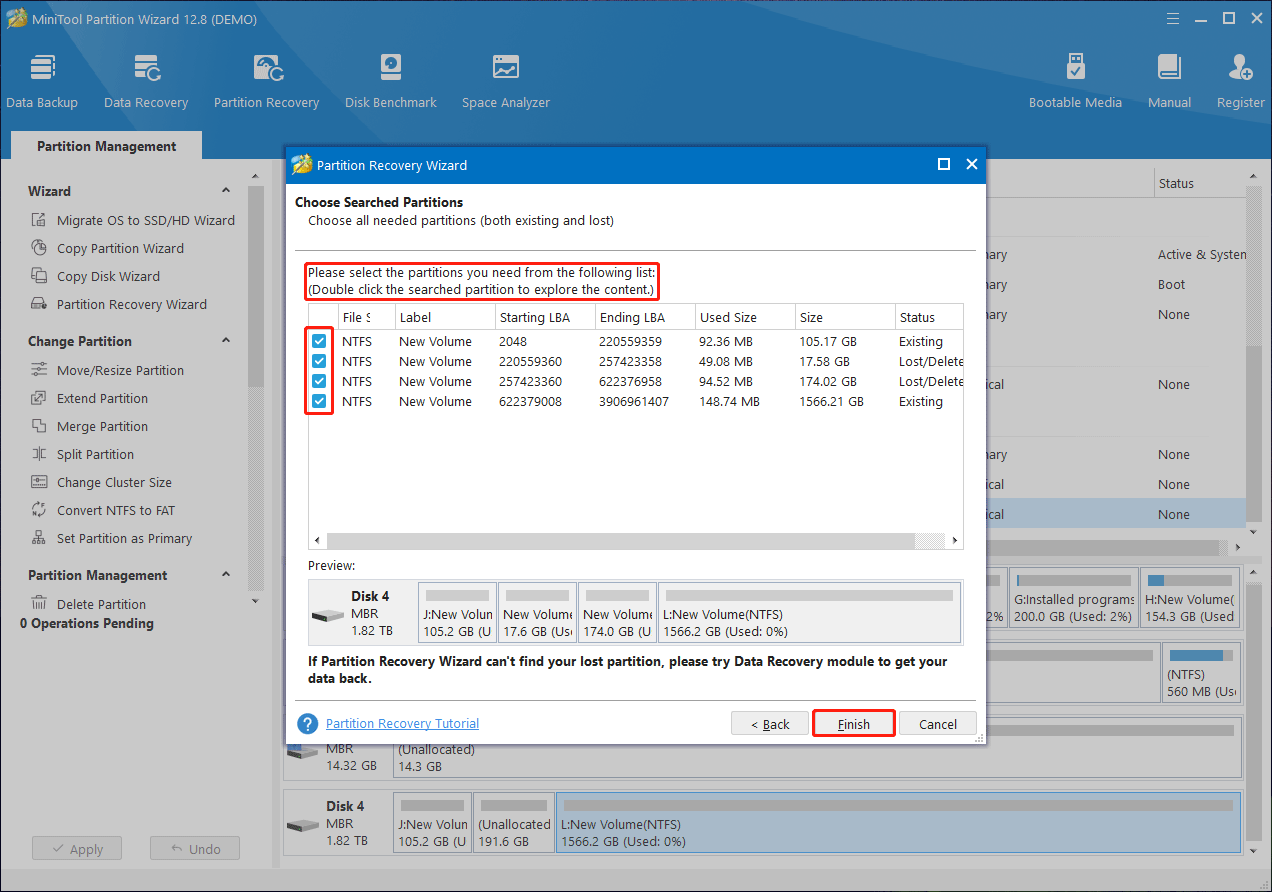Open Data Recovery tool
The width and height of the screenshot is (1272, 892).
coord(146,82)
